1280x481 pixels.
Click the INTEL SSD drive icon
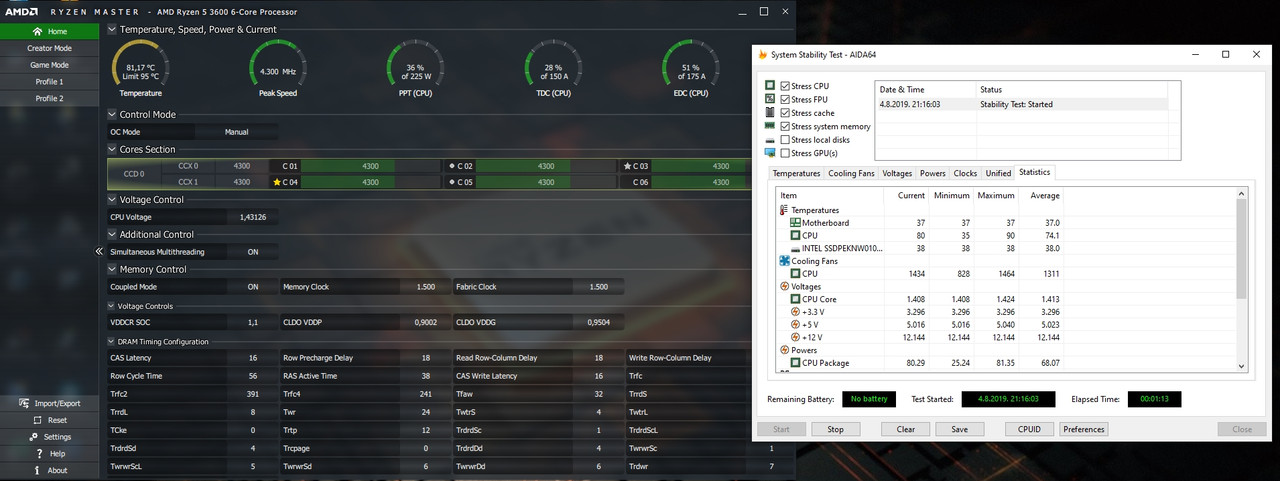click(796, 248)
